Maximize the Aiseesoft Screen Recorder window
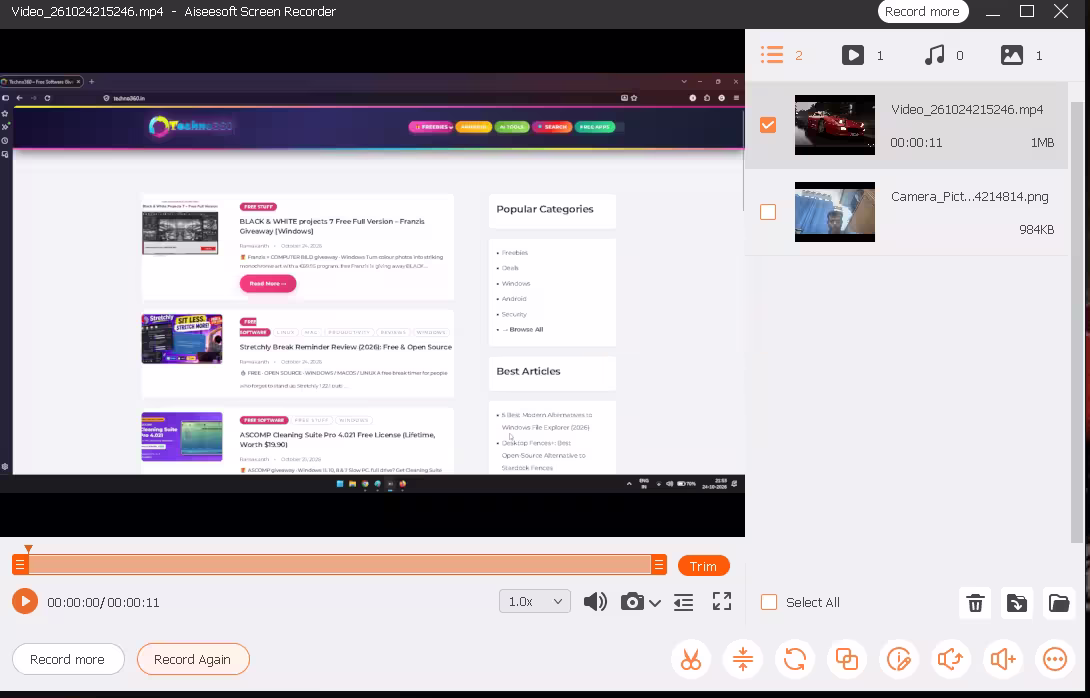This screenshot has width=1090, height=698. point(1027,11)
